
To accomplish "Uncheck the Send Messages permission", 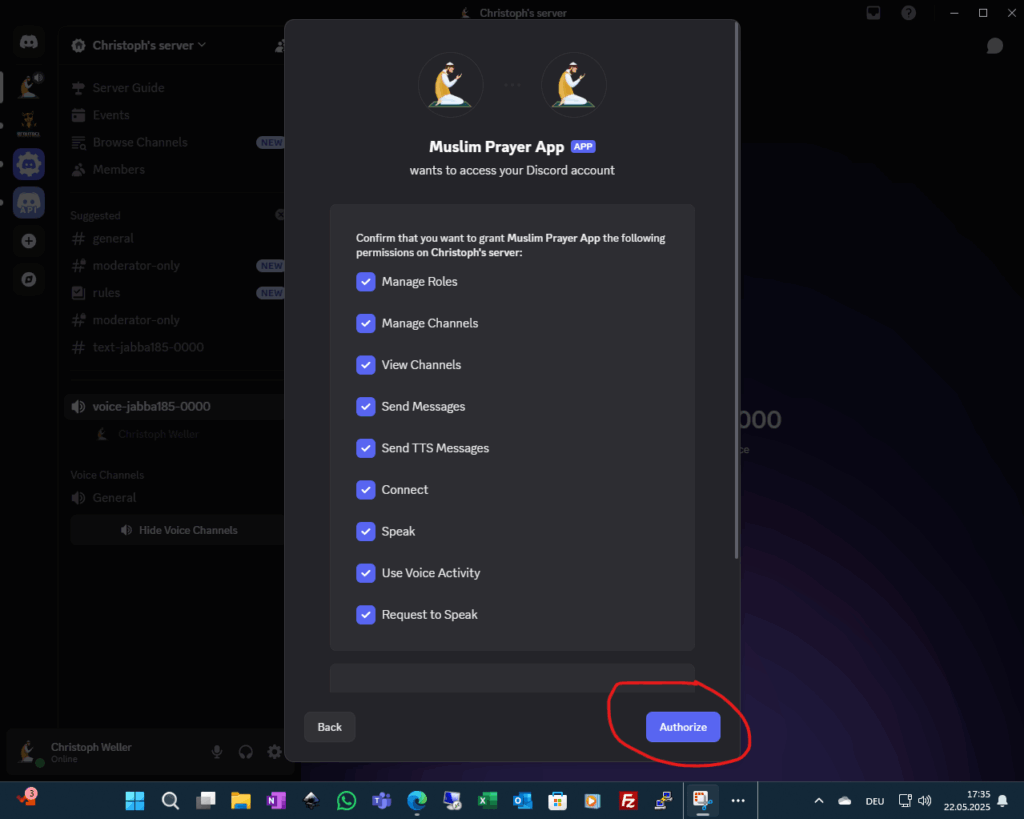I will click(366, 406).
